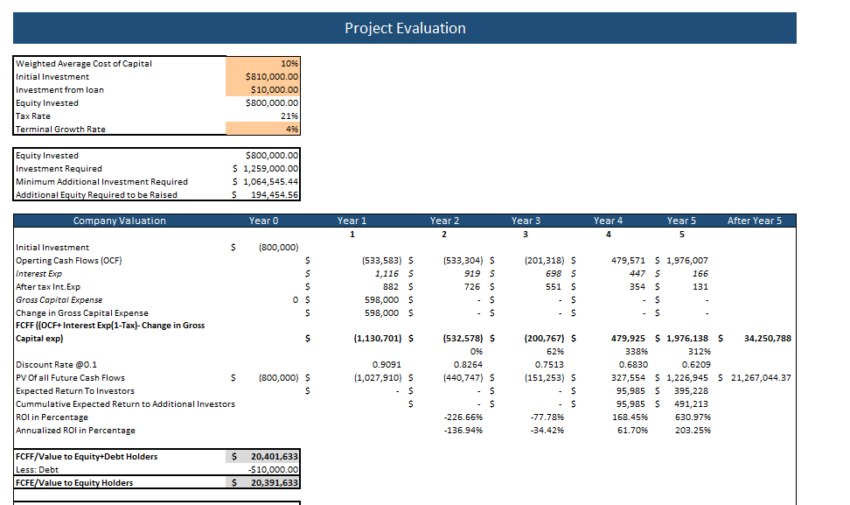The width and height of the screenshot is (850, 505).
Task: Select Year 4 FCFF value 479,925
Action: coord(628,338)
